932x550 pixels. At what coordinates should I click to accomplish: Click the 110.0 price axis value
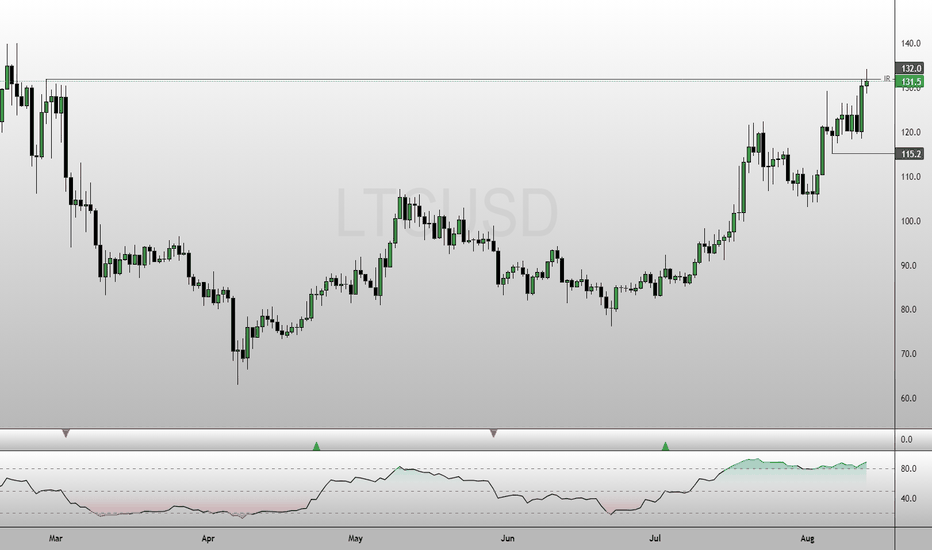(911, 177)
